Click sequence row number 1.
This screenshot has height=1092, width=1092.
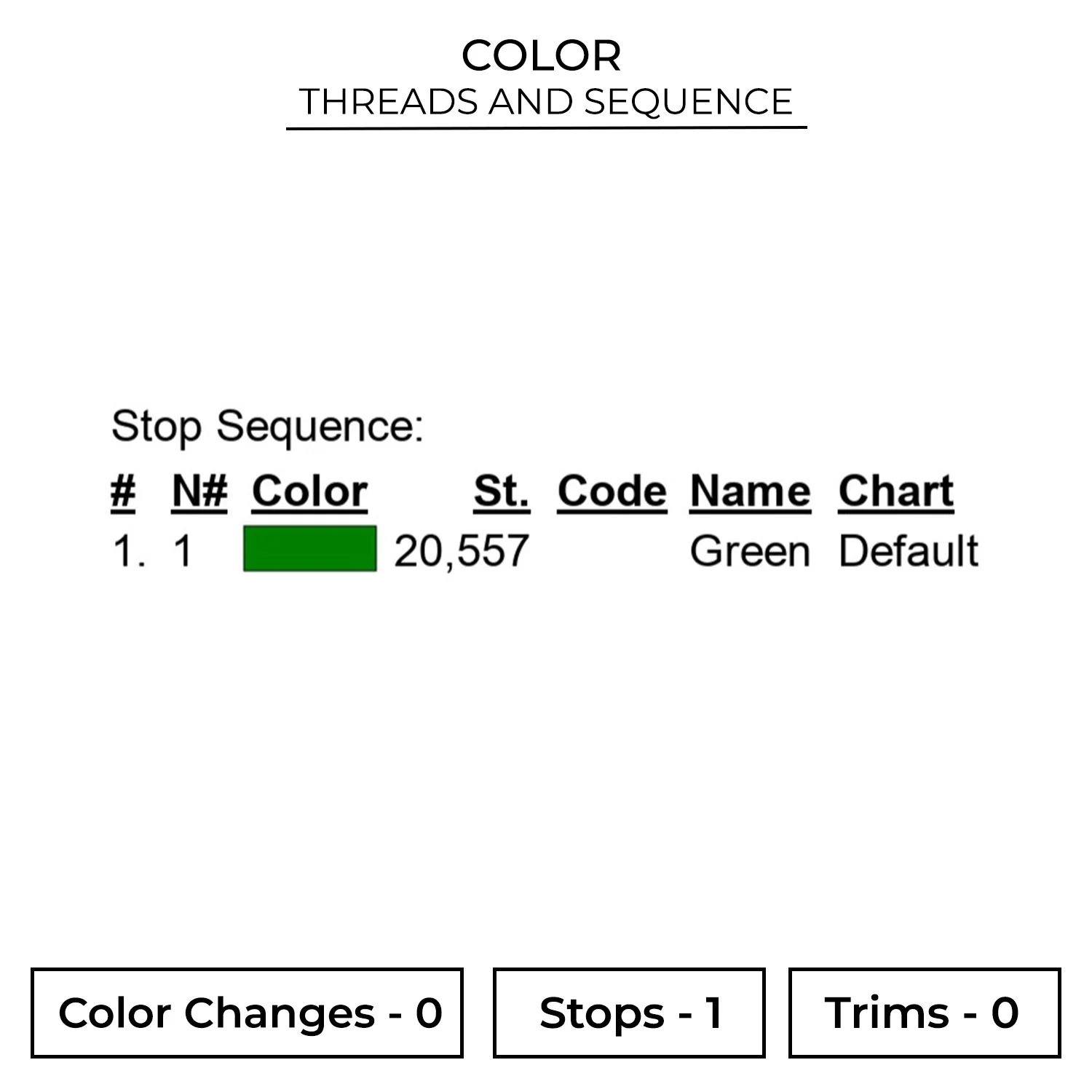pos(129,551)
